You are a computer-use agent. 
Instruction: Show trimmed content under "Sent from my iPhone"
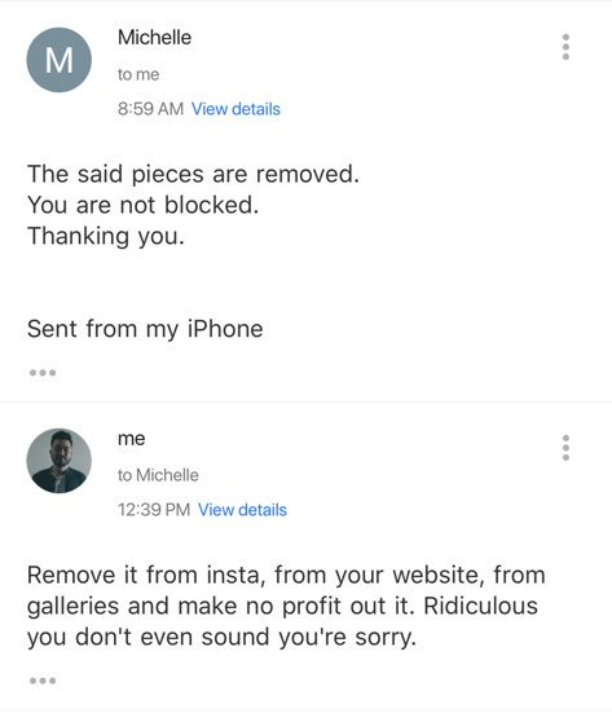[x=42, y=374]
